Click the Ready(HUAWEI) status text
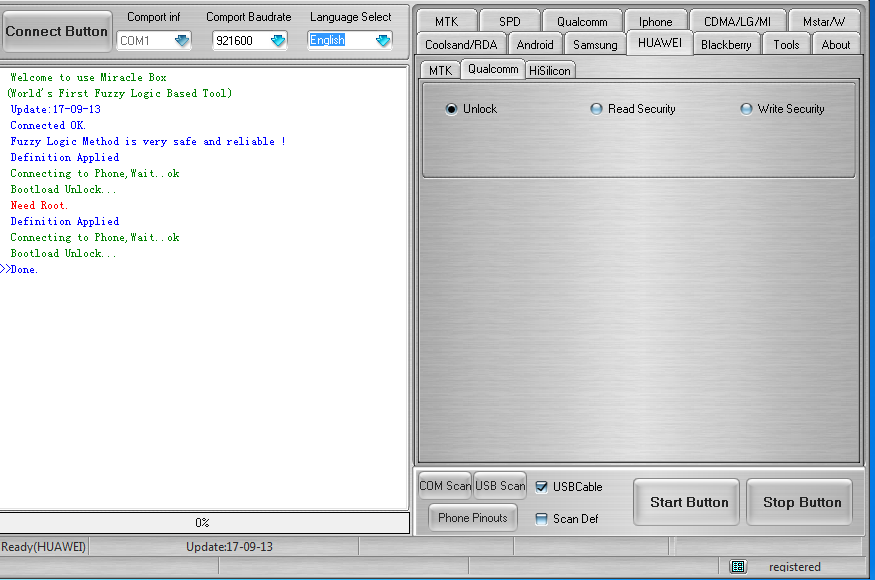The image size is (875, 580). click(x=44, y=547)
